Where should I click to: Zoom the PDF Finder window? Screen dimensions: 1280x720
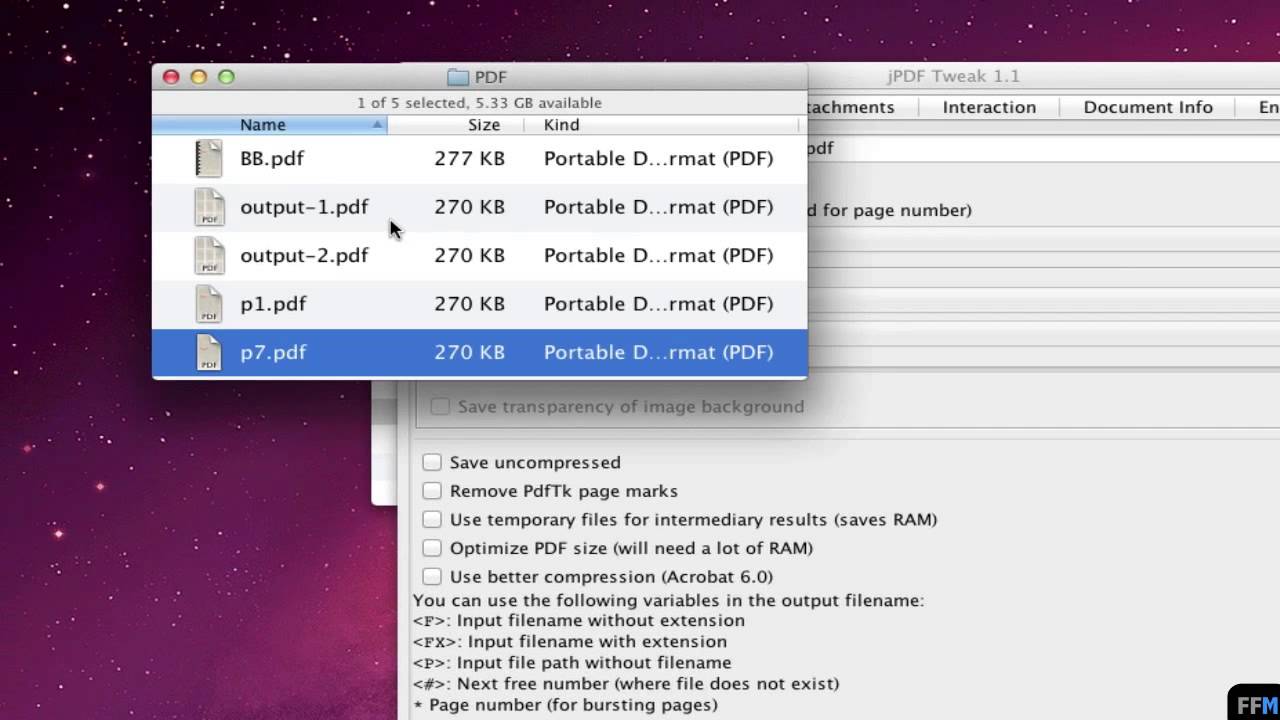point(226,77)
